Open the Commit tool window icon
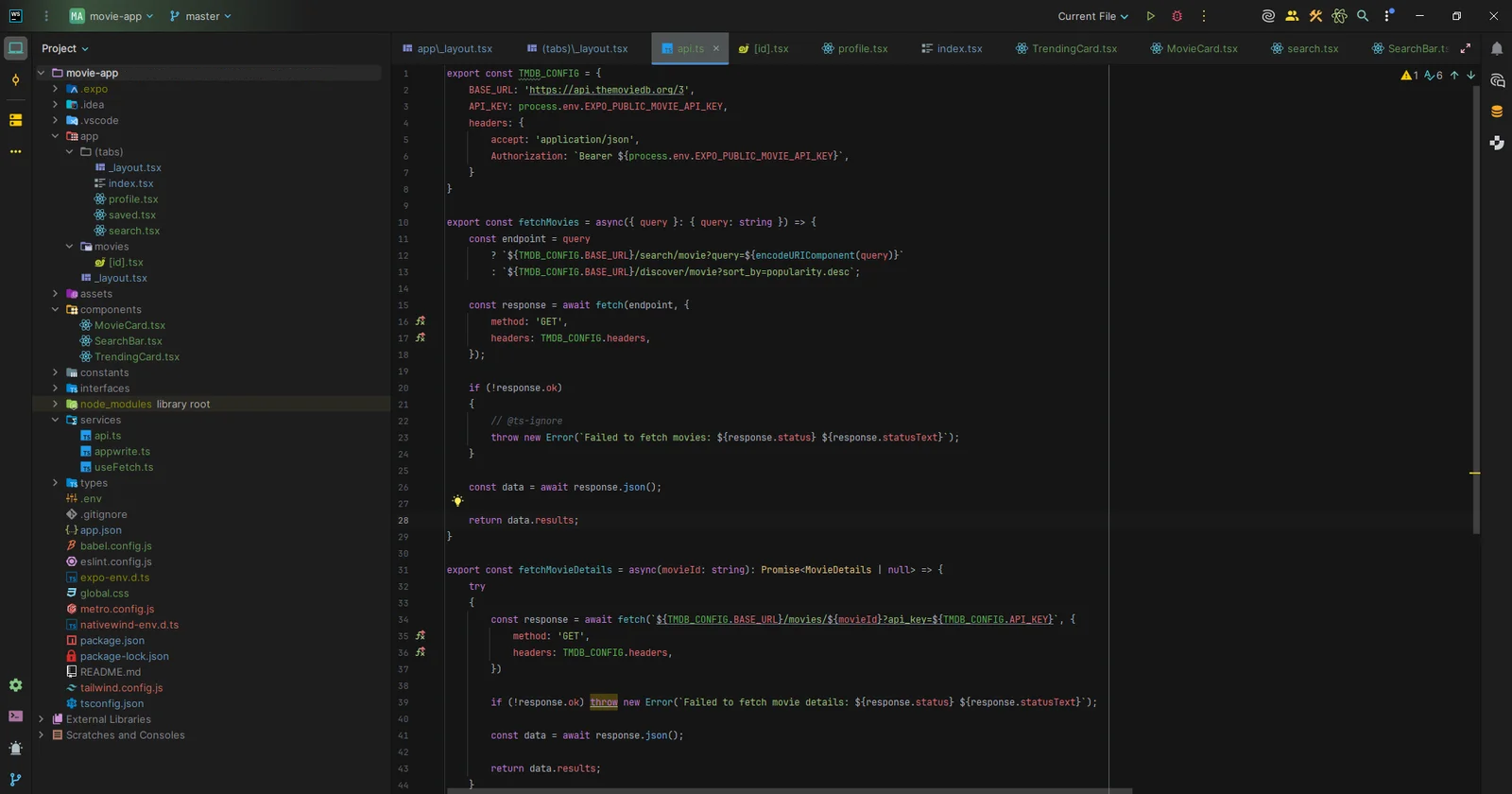The image size is (1512, 794). 15,80
